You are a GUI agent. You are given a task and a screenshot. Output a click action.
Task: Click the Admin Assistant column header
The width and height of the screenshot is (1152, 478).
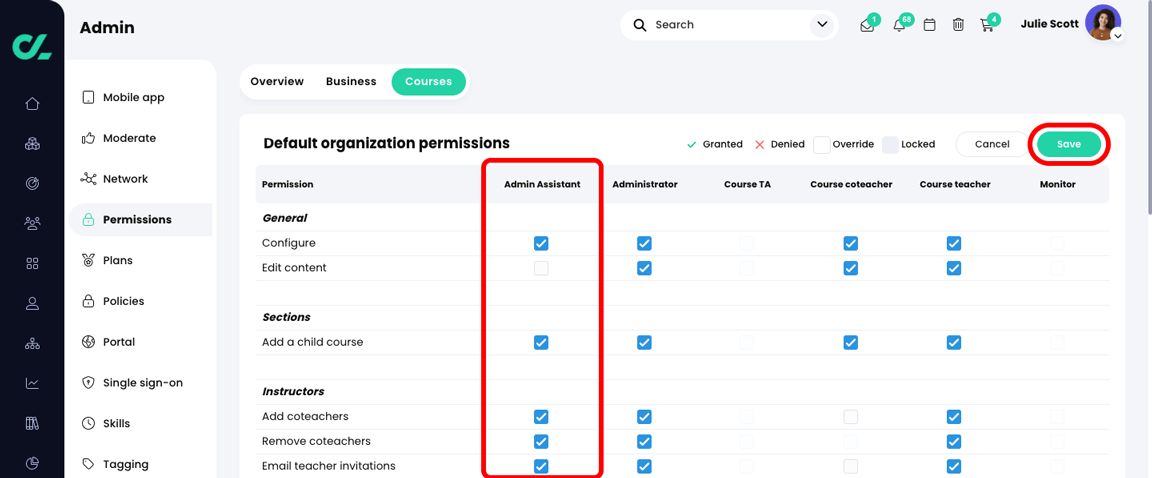coord(541,184)
